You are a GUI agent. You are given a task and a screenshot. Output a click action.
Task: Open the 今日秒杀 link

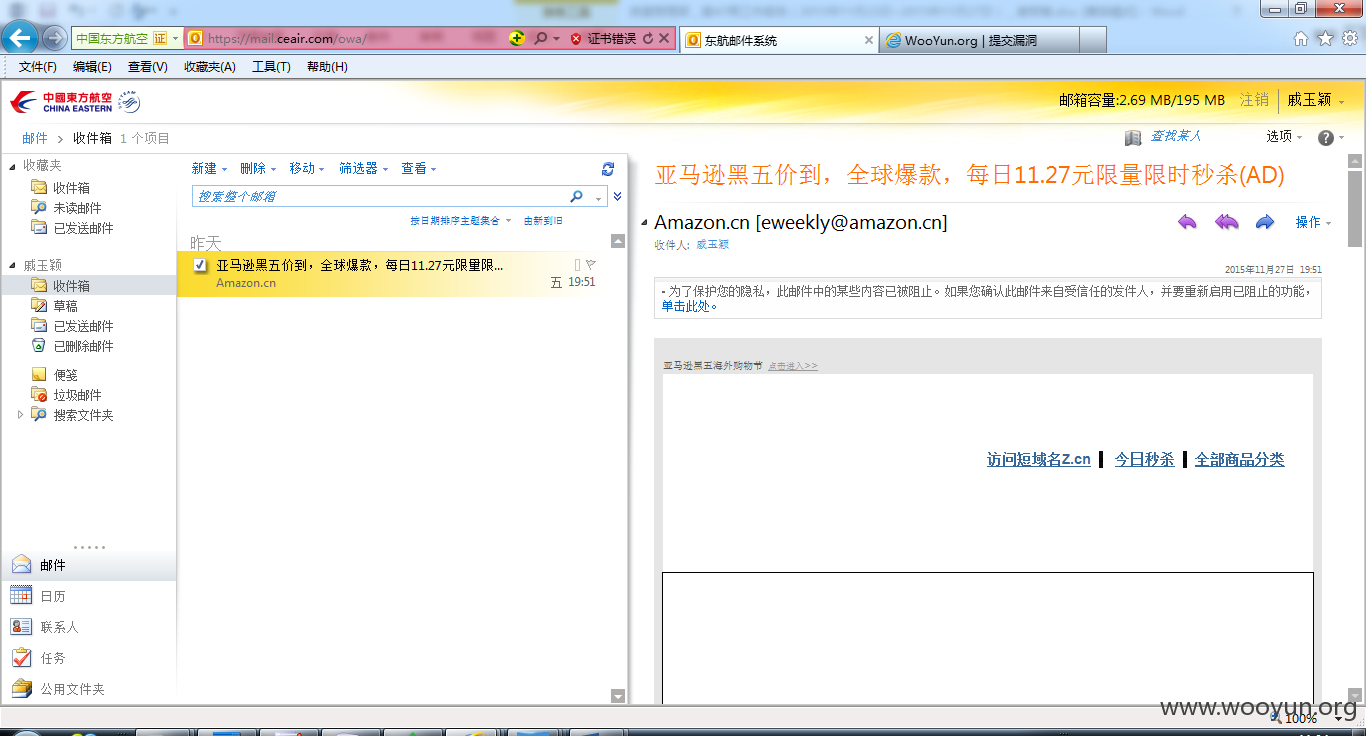pyautogui.click(x=1144, y=460)
